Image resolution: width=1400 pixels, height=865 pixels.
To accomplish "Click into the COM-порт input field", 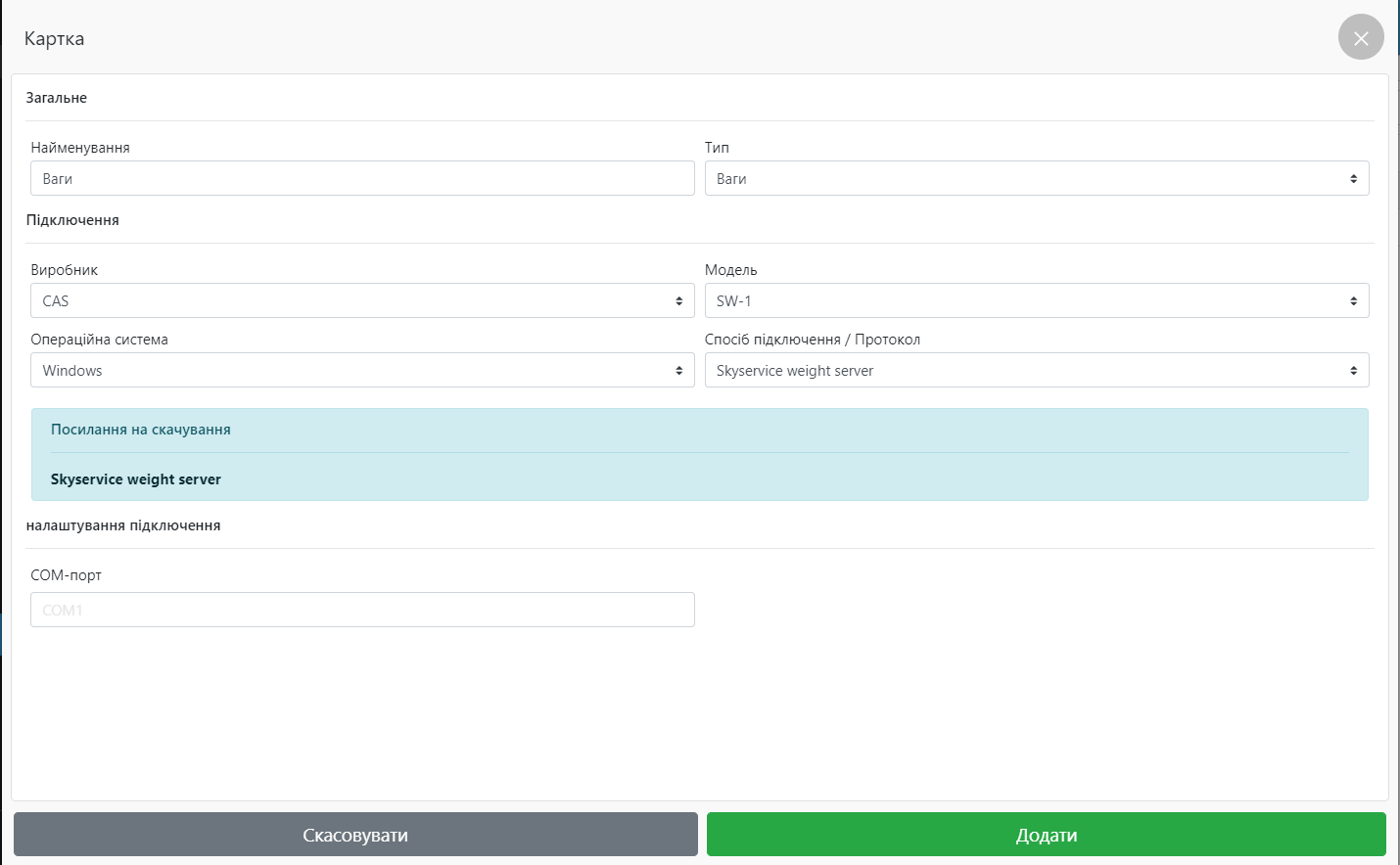I will 362,610.
